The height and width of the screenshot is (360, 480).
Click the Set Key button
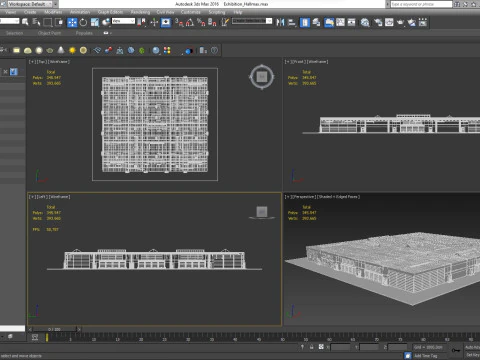[x=473, y=355]
